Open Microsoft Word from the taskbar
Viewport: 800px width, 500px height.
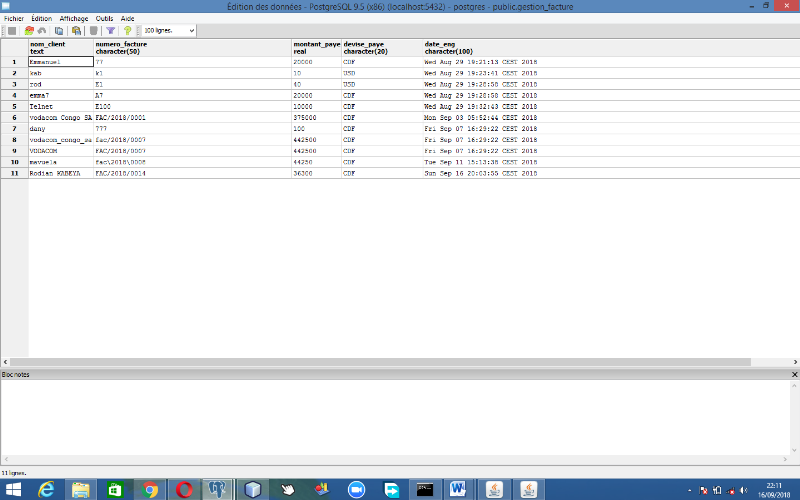[458, 490]
